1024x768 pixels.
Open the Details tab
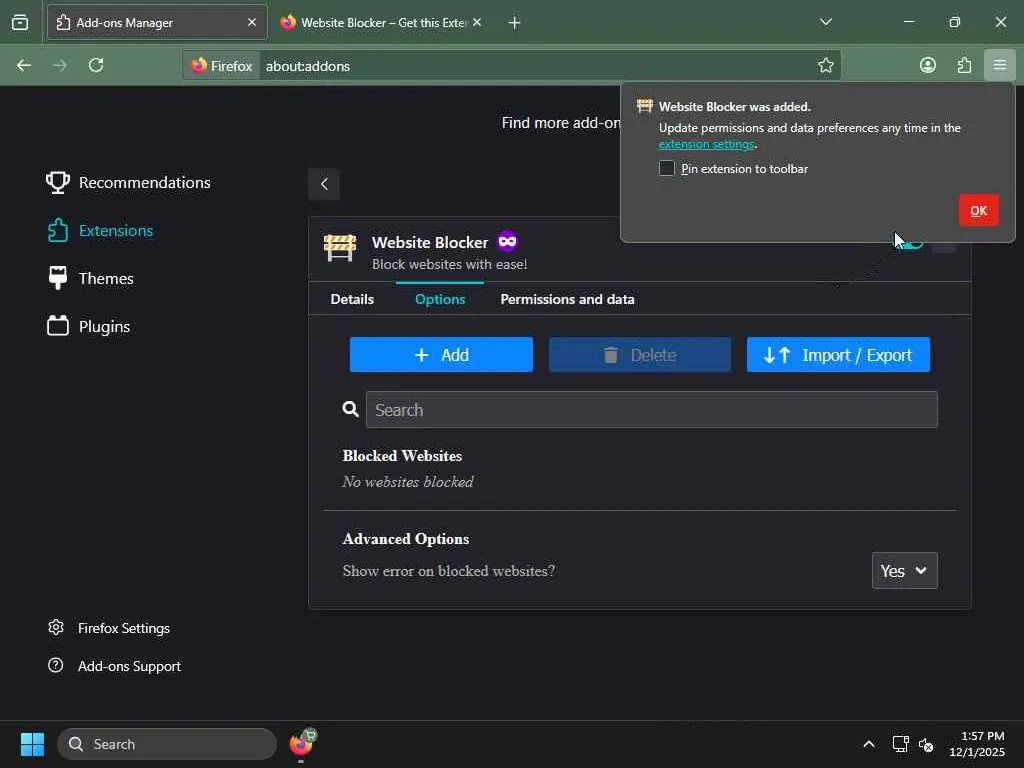pos(352,299)
